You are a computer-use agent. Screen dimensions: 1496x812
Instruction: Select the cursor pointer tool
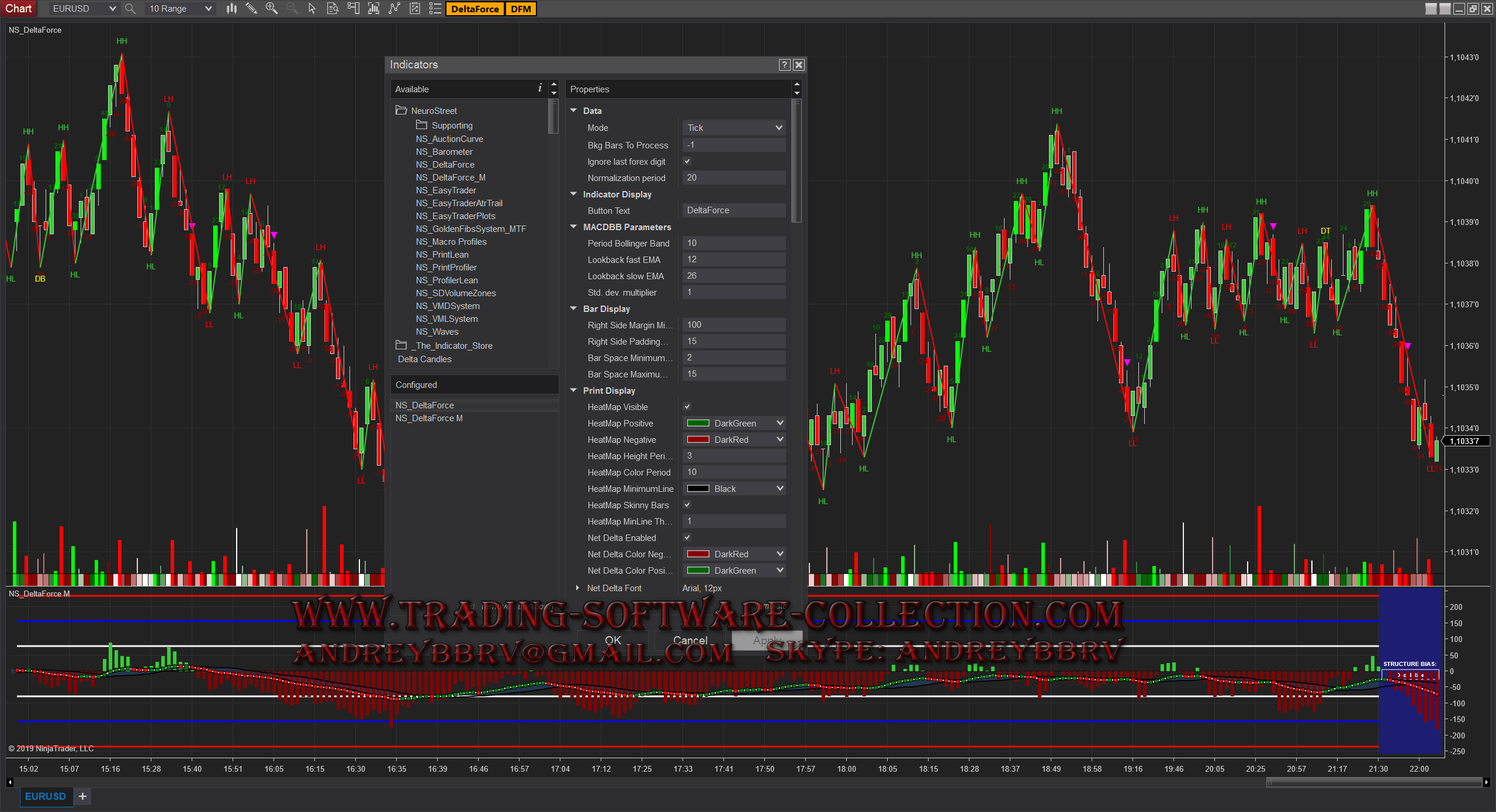[x=312, y=9]
